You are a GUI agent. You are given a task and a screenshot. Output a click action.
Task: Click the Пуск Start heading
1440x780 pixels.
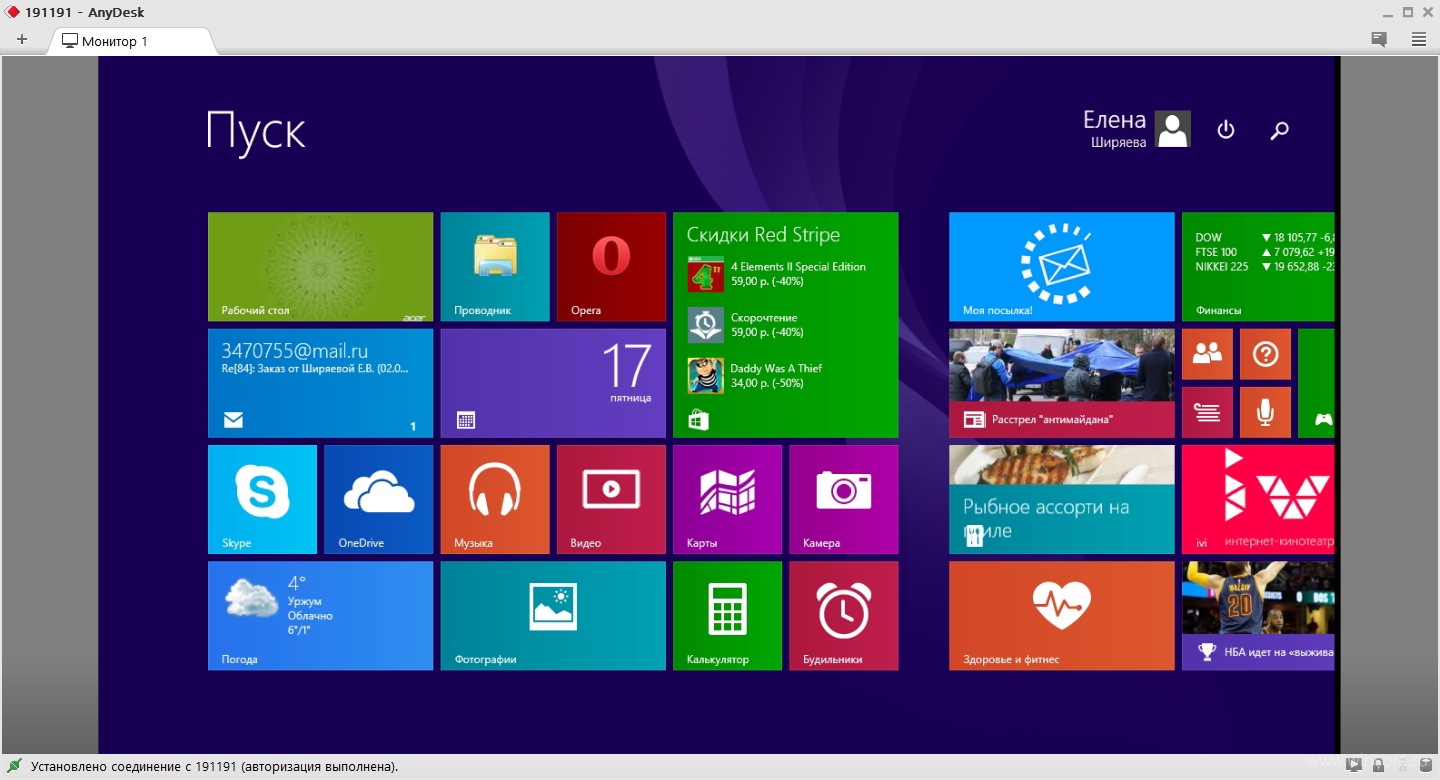pos(256,132)
